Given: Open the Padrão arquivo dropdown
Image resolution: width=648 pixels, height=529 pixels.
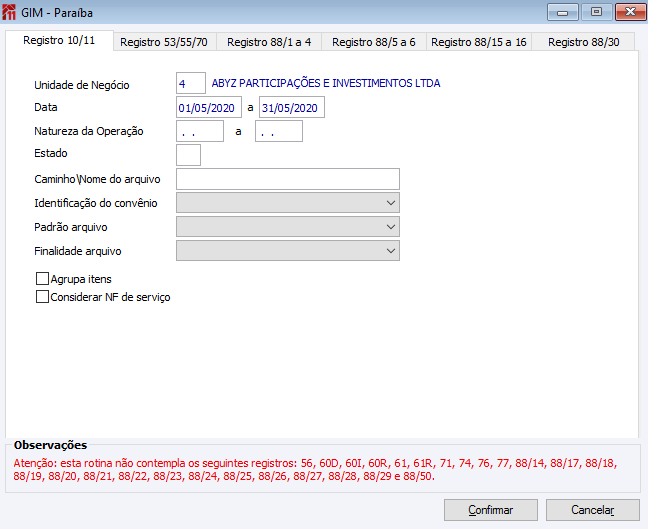Looking at the screenshot, I should click(288, 227).
